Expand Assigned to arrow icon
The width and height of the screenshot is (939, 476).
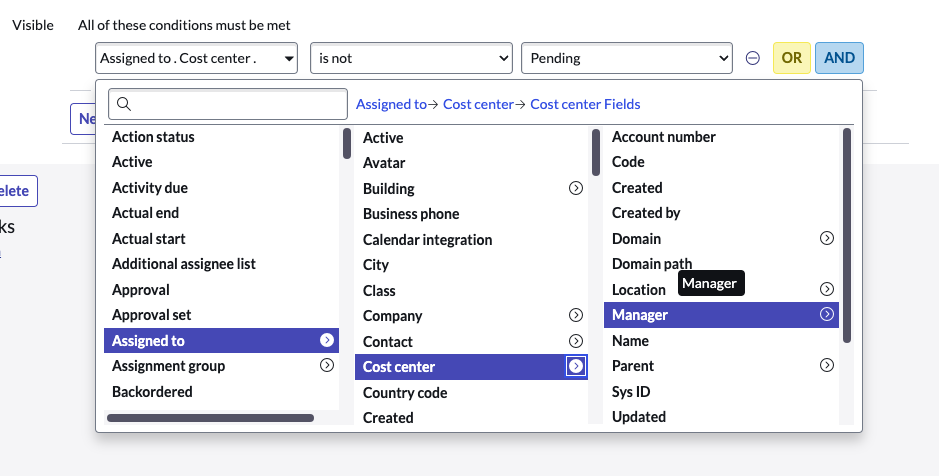(326, 341)
